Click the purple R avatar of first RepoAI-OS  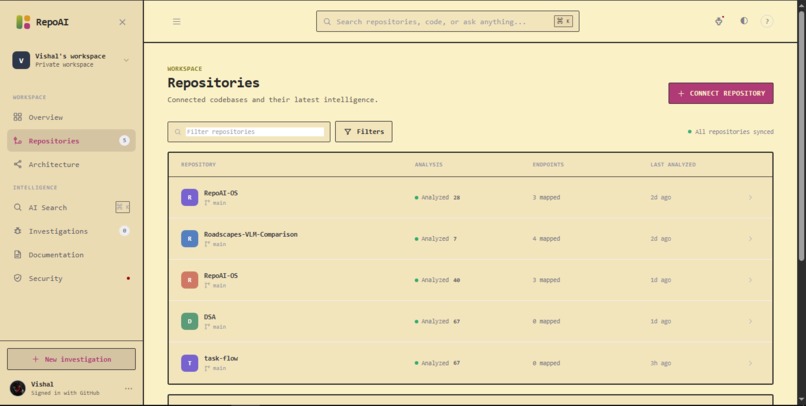tap(190, 197)
